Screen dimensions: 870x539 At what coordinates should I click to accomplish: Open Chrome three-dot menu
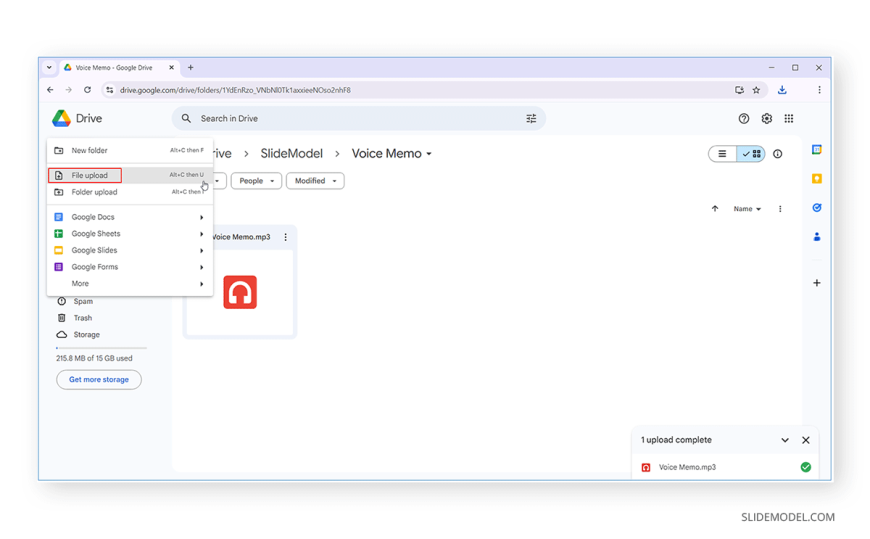click(x=819, y=90)
